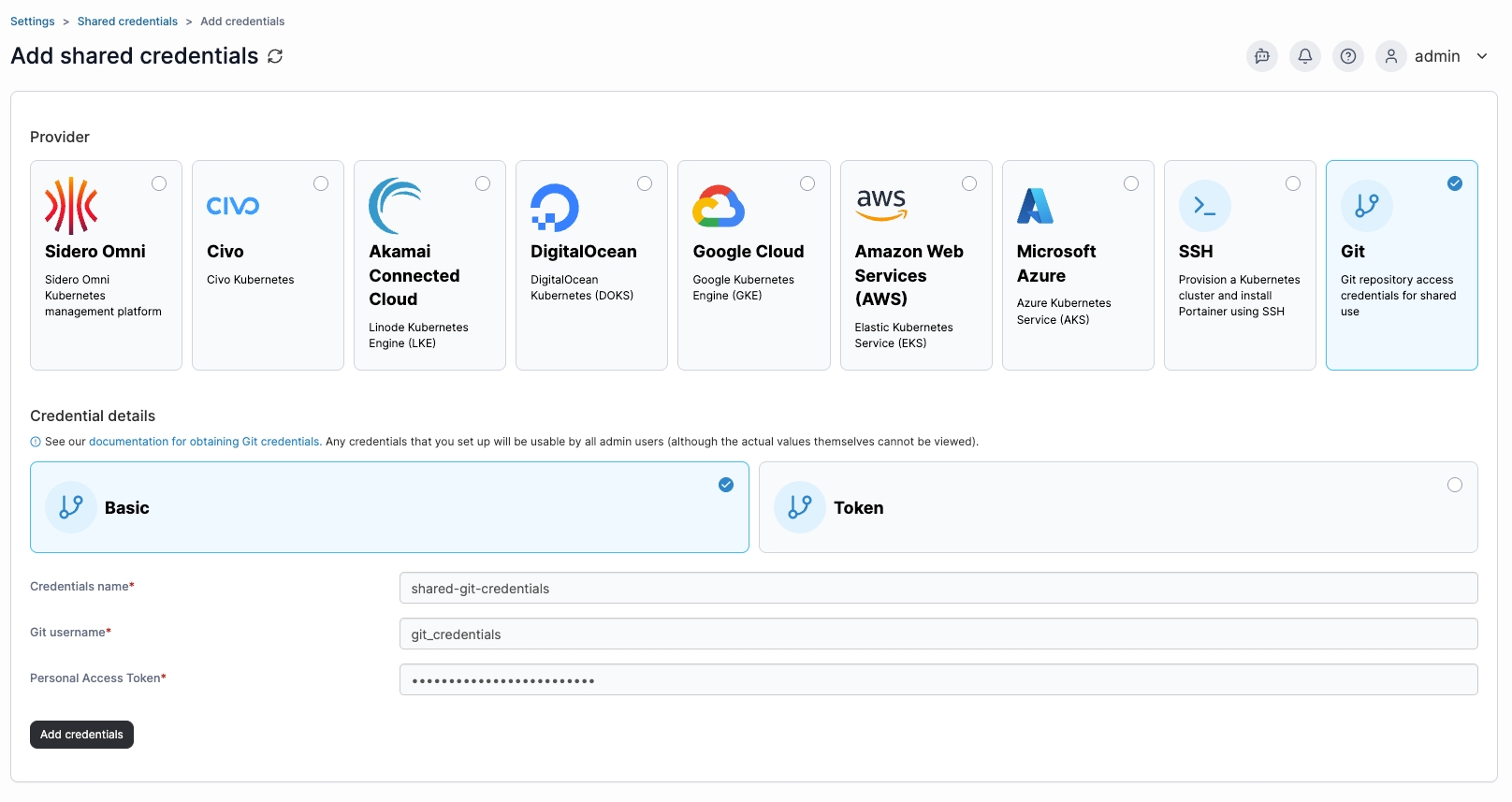Image resolution: width=1512 pixels, height=802 pixels.
Task: Go to Settings breadcrumb
Action: (32, 22)
